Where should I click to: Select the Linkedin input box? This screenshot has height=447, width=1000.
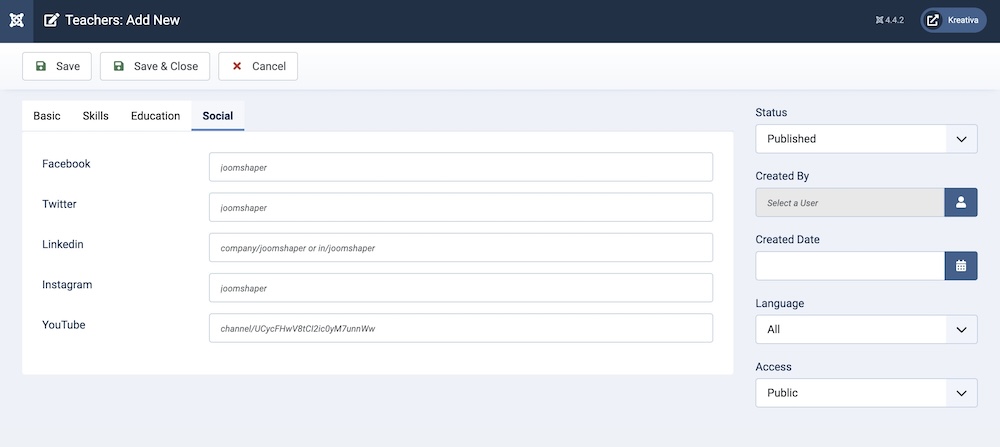coord(460,247)
